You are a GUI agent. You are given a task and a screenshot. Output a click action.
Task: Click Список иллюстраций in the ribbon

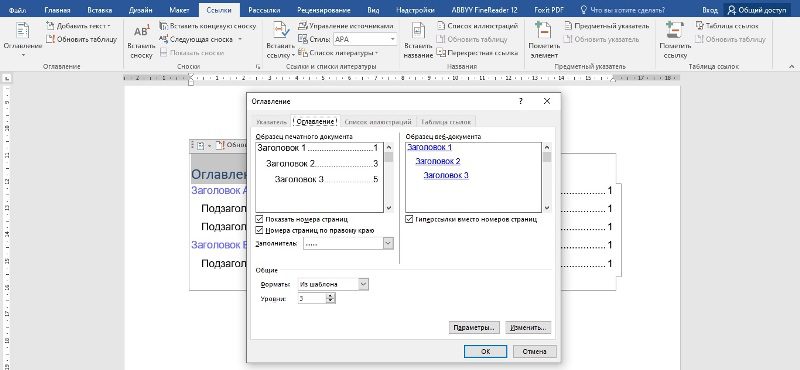478,26
